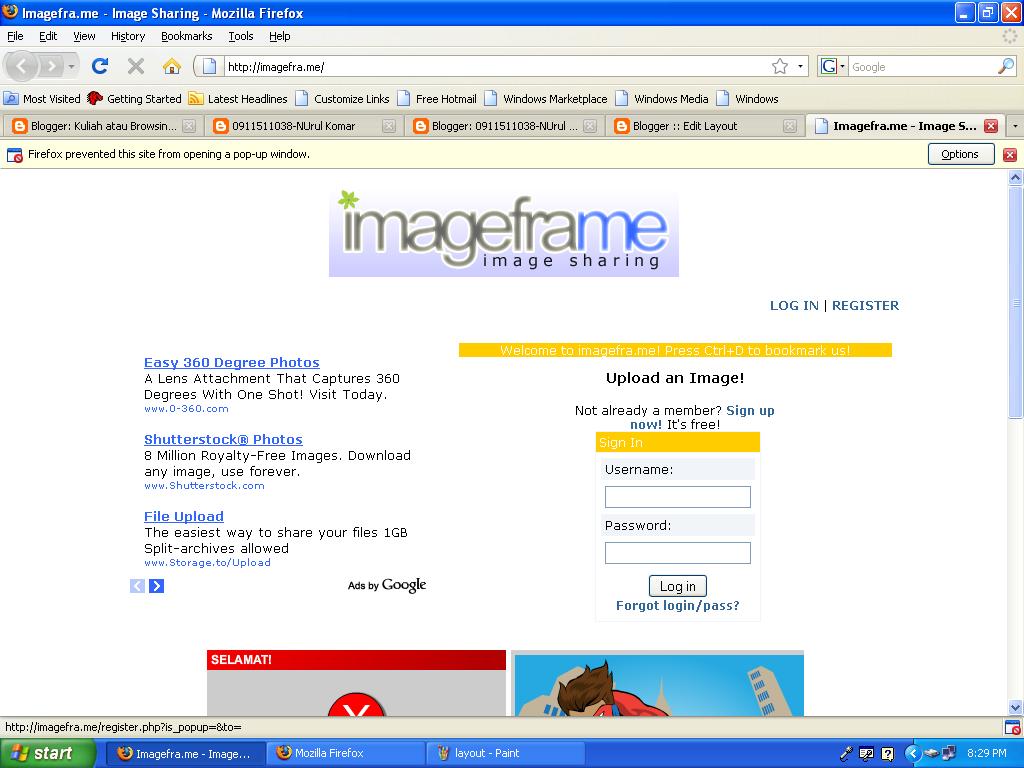This screenshot has height=768, width=1024.
Task: Open the Tools menu
Action: click(241, 37)
